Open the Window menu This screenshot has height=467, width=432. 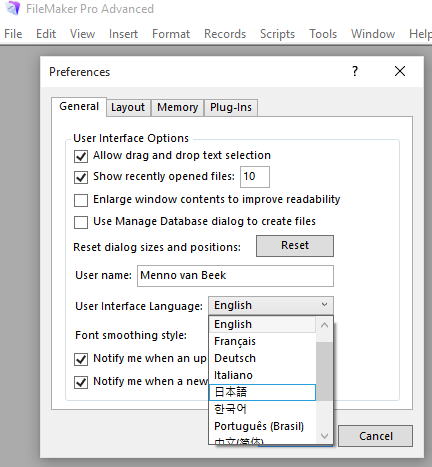[373, 34]
